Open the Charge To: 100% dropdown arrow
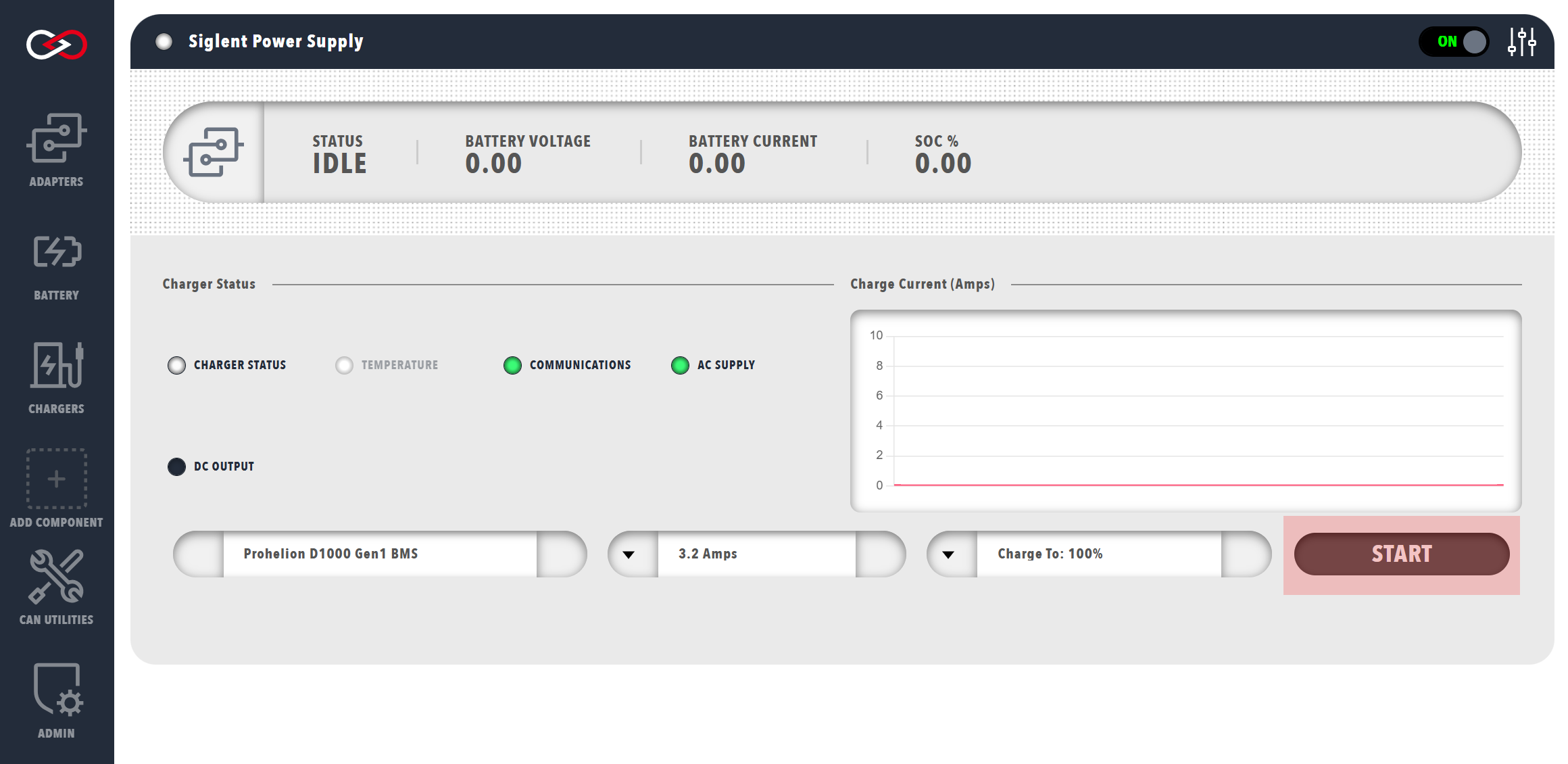This screenshot has width=1568, height=764. point(948,554)
